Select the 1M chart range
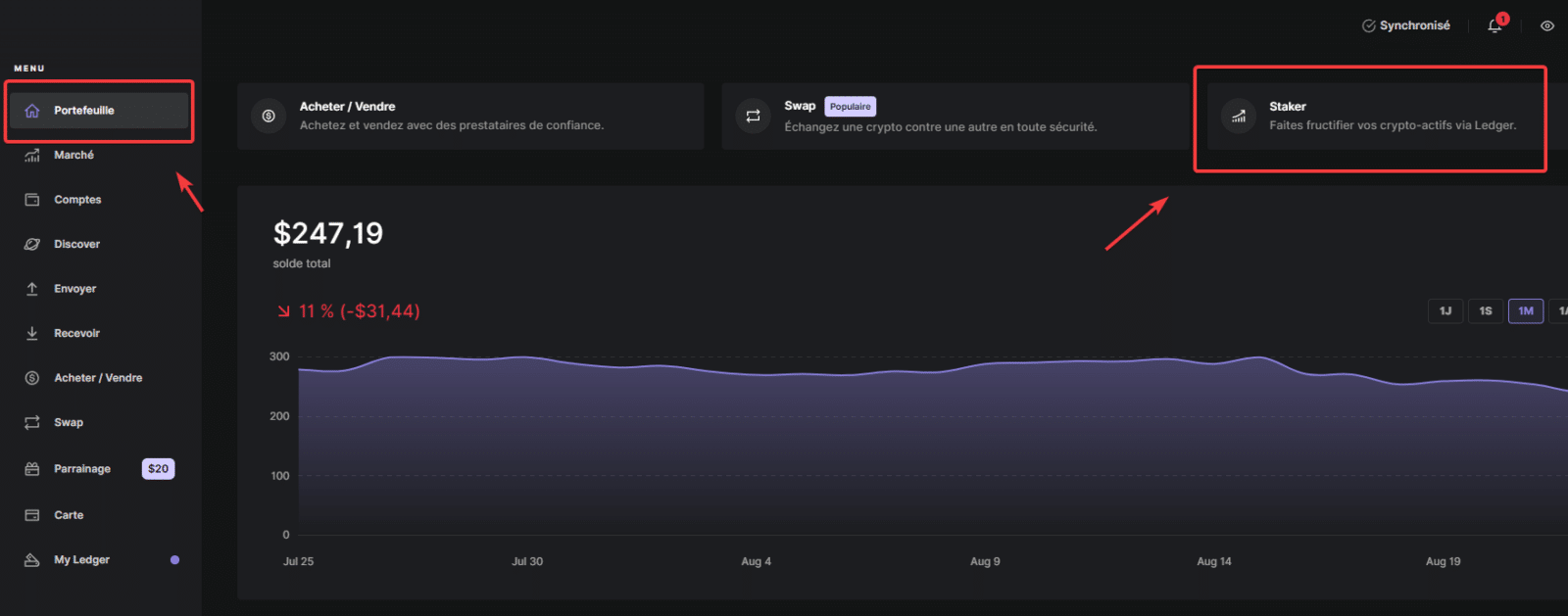The image size is (1568, 616). (x=1526, y=311)
